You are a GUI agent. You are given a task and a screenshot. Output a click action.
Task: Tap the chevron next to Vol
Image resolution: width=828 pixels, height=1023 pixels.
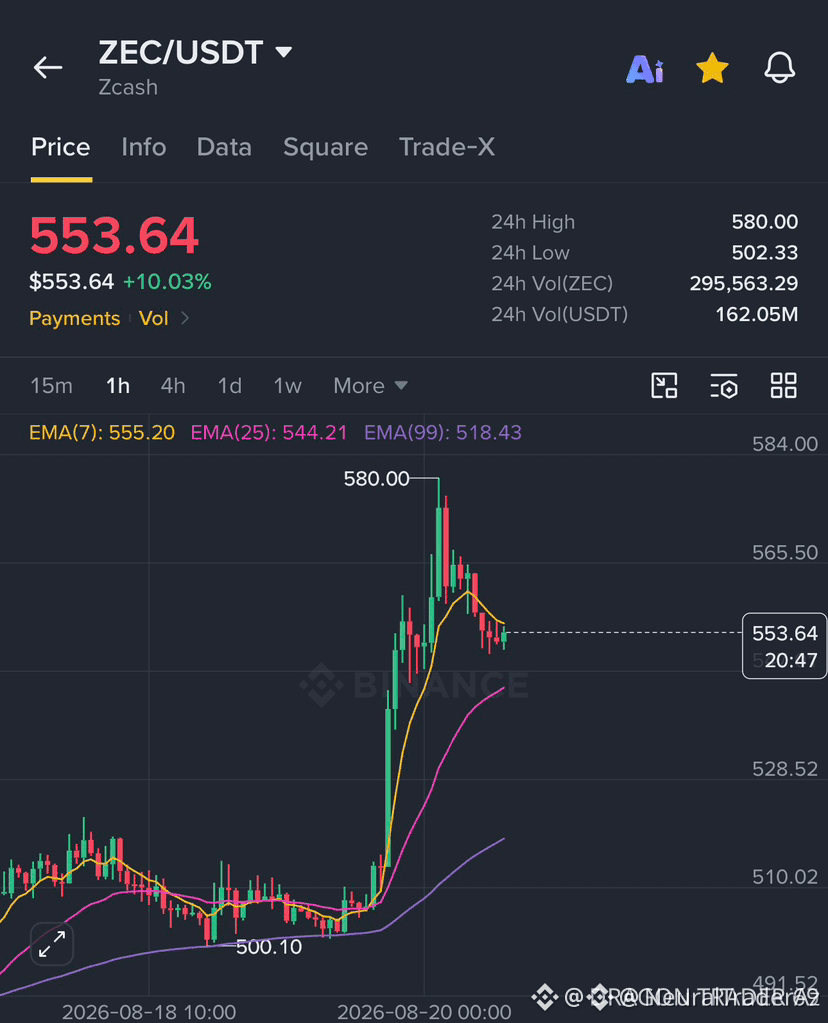185,318
